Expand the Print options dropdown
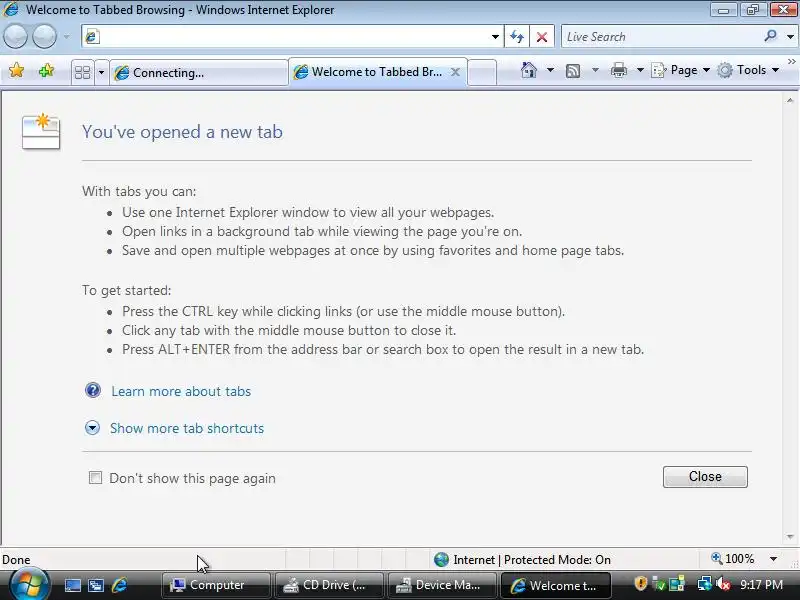The width and height of the screenshot is (800, 600). [x=640, y=70]
